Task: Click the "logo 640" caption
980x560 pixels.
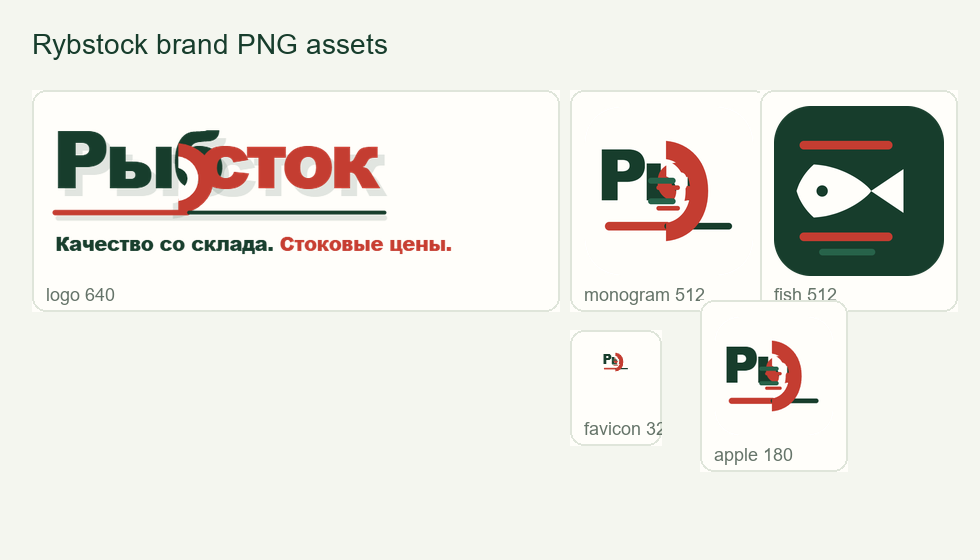Action: tap(80, 295)
